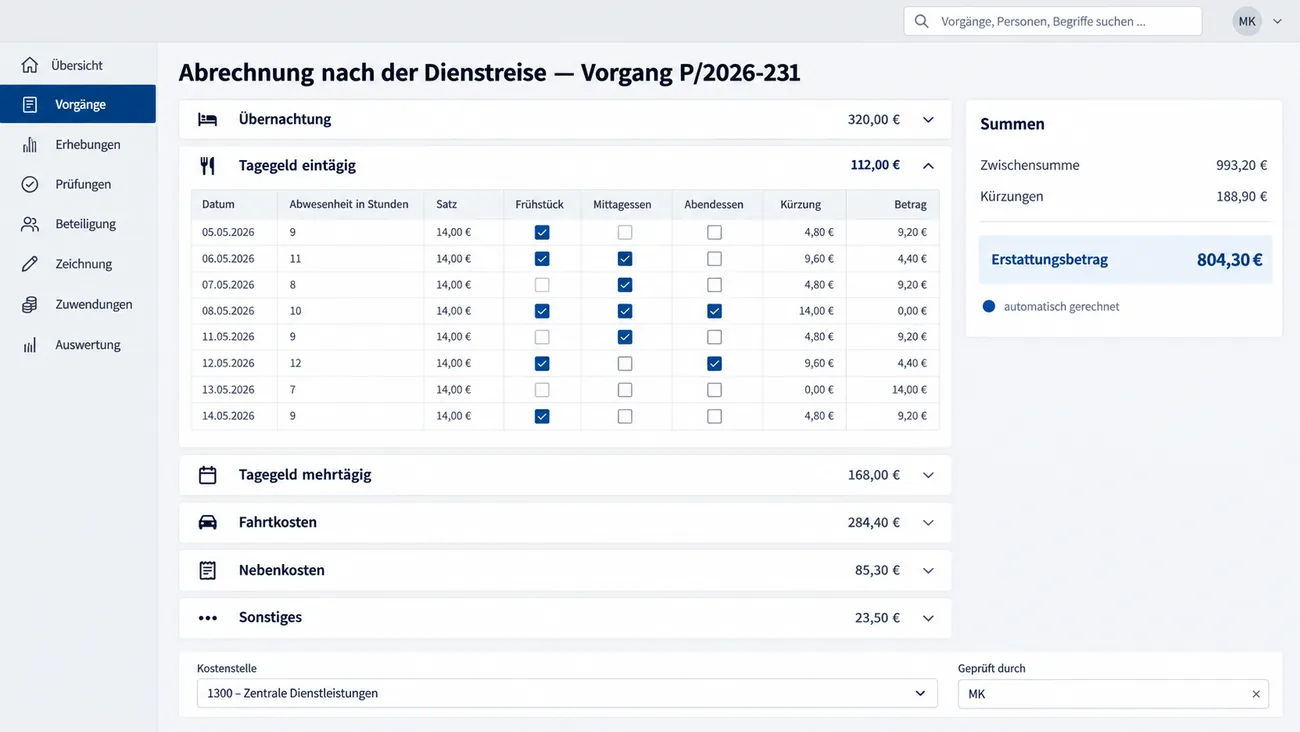Open the Kostenstelle dropdown

pos(567,693)
